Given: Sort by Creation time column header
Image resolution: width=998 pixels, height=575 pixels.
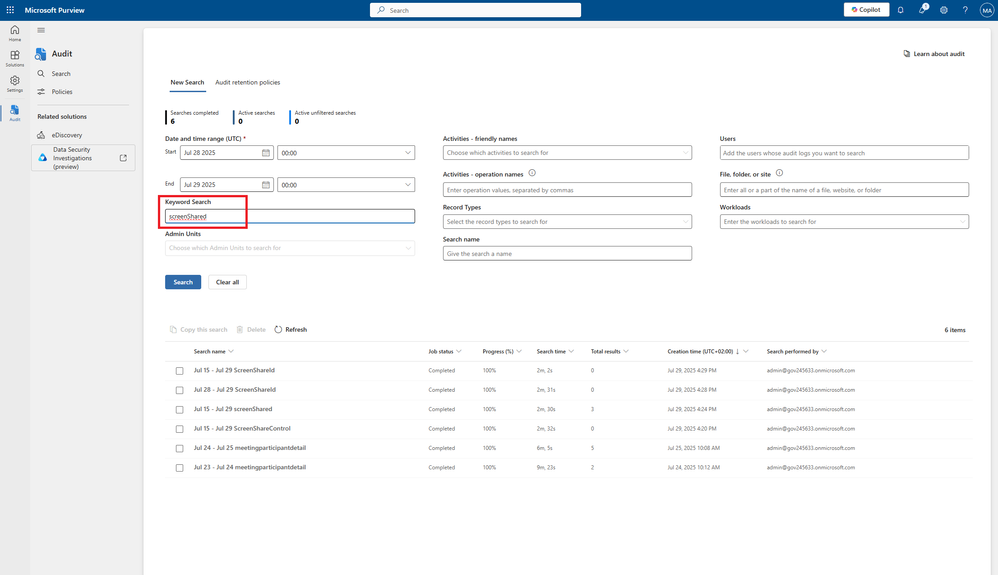Looking at the screenshot, I should pyautogui.click(x=700, y=351).
